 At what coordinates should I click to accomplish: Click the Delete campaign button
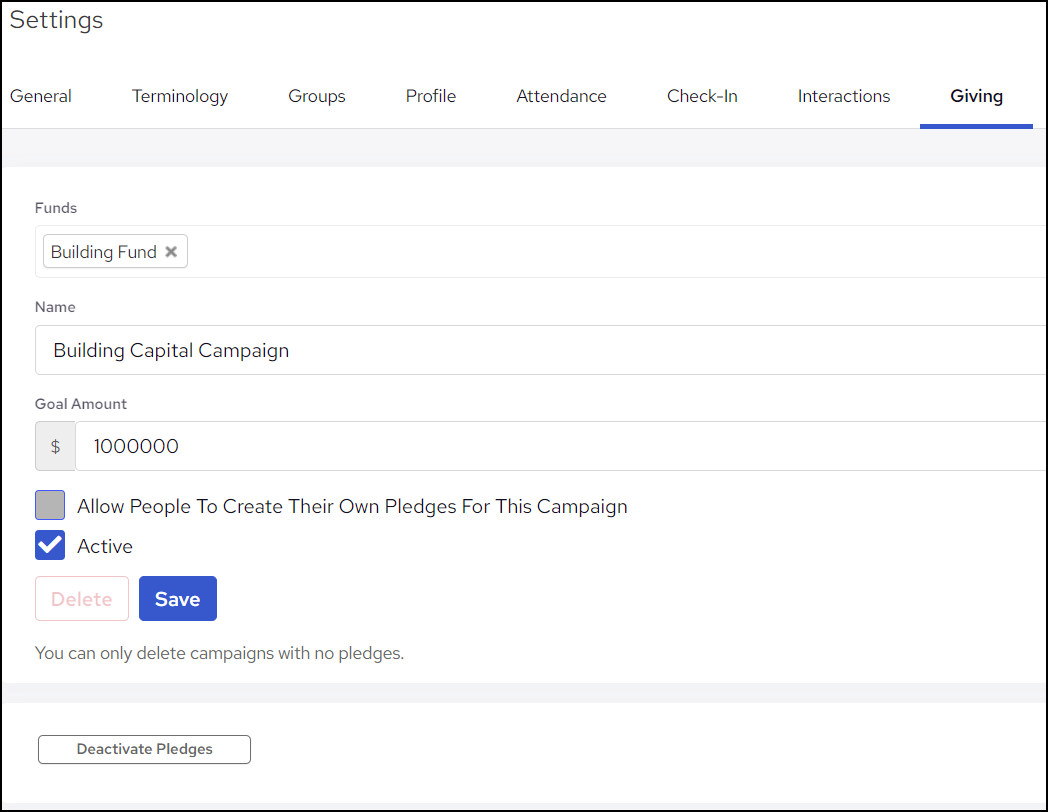[82, 599]
